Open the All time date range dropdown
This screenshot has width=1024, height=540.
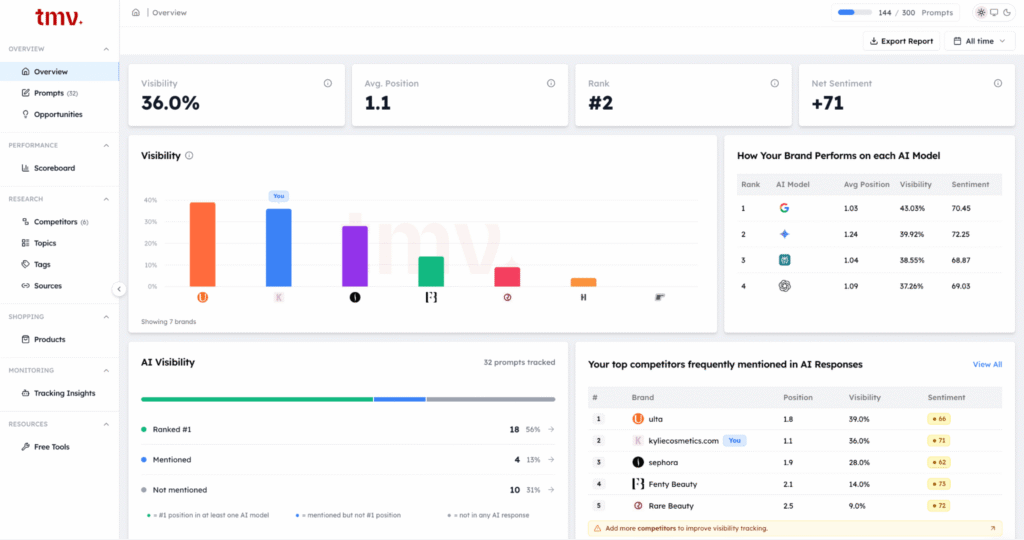(x=979, y=41)
